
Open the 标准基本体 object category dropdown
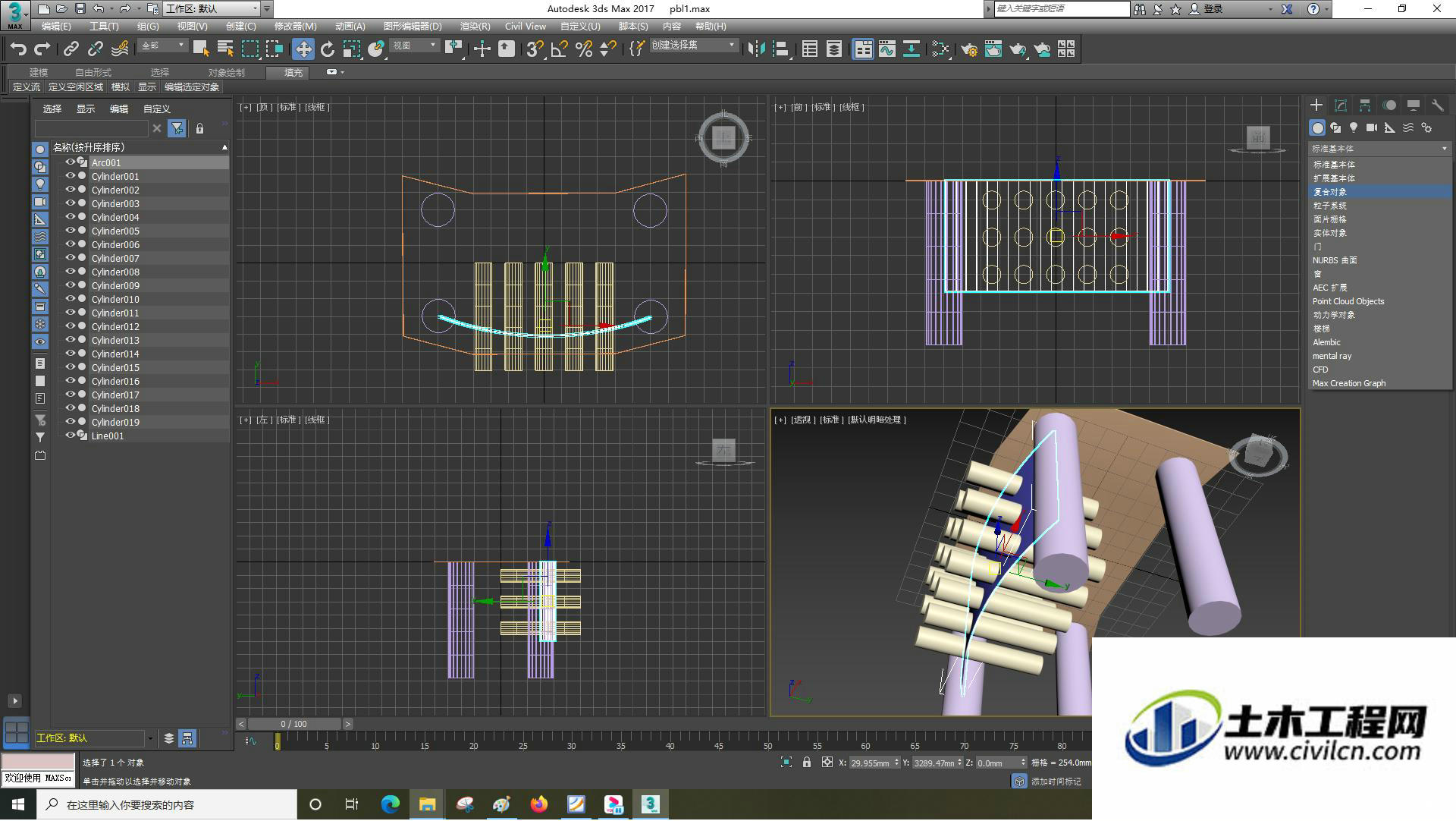pyautogui.click(x=1379, y=149)
